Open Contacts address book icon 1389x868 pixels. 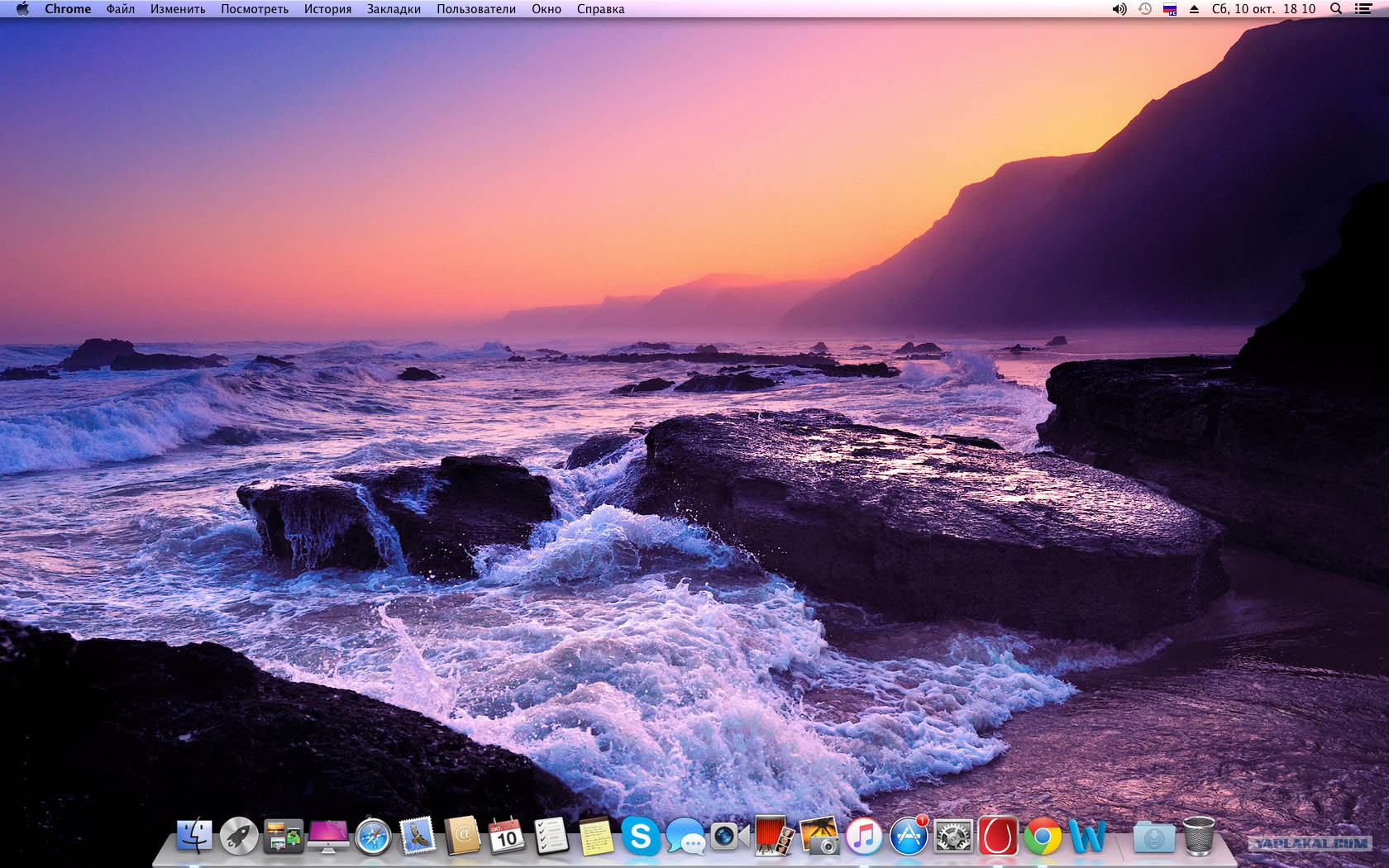click(462, 837)
